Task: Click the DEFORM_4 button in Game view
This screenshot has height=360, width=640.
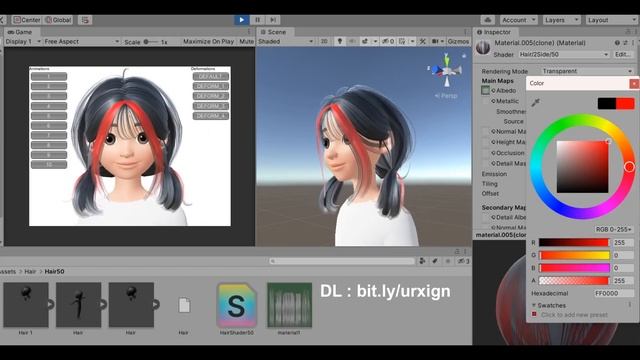Action: tap(211, 116)
